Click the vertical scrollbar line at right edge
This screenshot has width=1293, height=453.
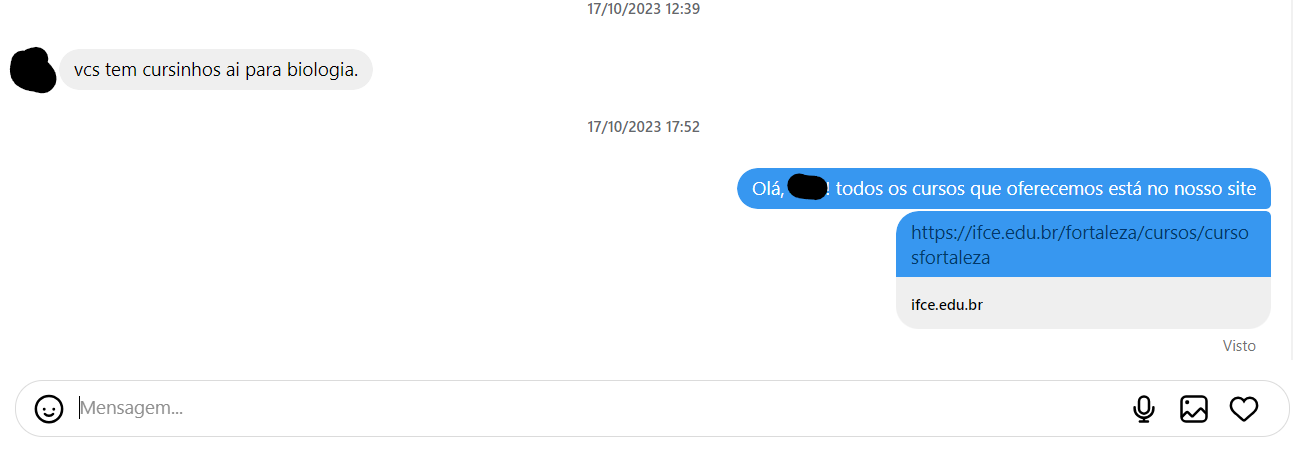pyautogui.click(x=1291, y=180)
